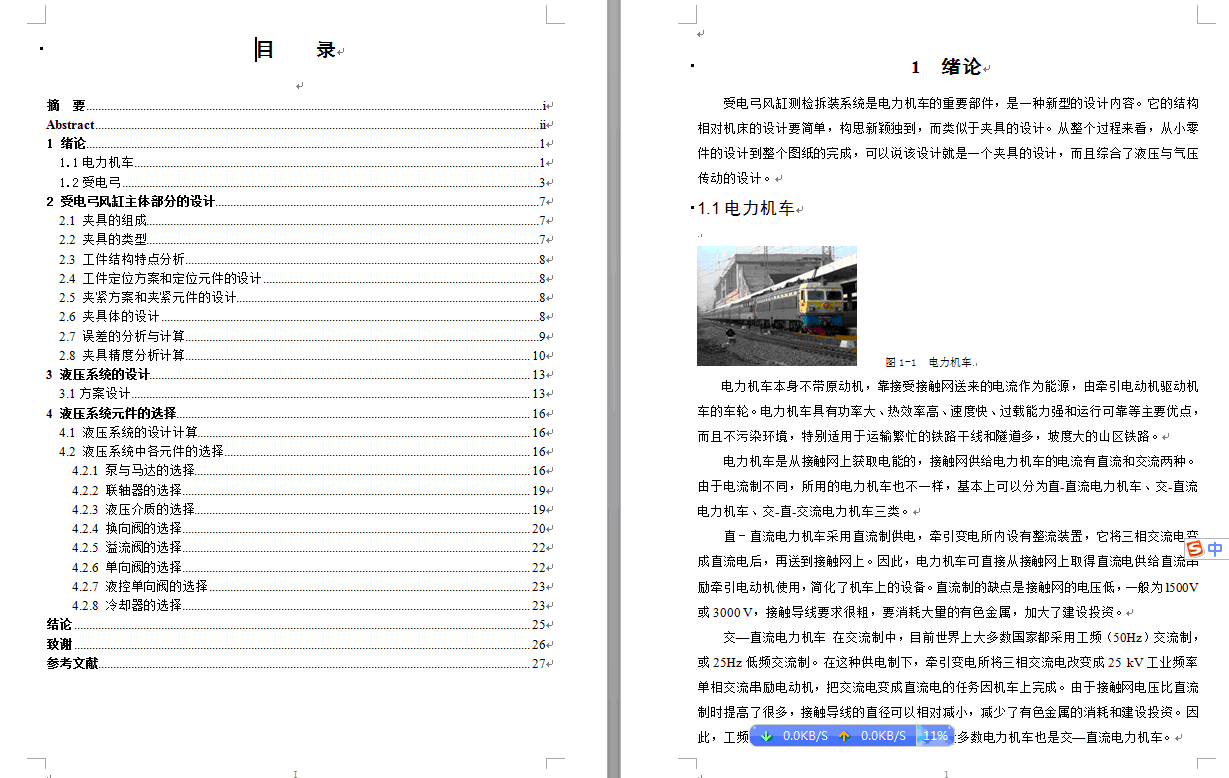Place cursor in paragraph starting 交—直流电力机车
This screenshot has height=778, width=1229.
click(x=948, y=688)
